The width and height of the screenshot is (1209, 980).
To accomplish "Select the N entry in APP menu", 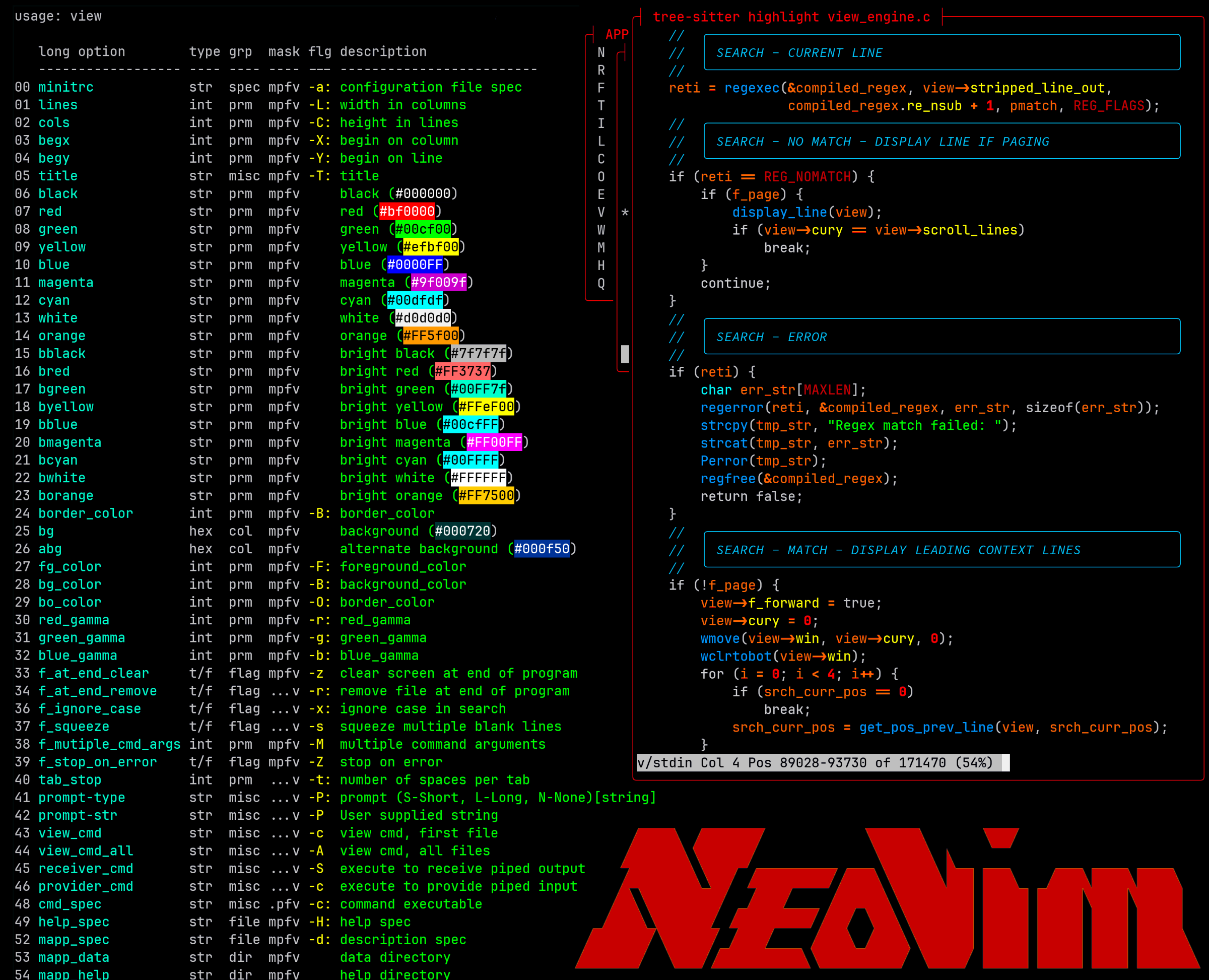I will [x=601, y=52].
